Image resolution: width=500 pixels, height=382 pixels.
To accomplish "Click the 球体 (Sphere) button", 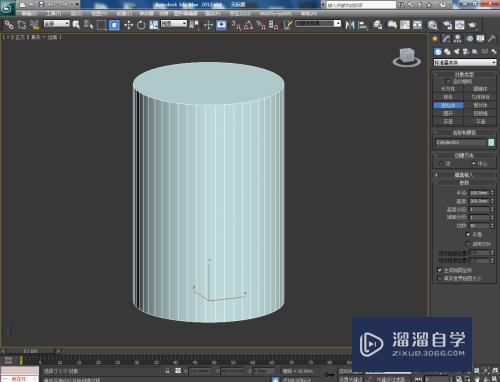I will tap(448, 97).
